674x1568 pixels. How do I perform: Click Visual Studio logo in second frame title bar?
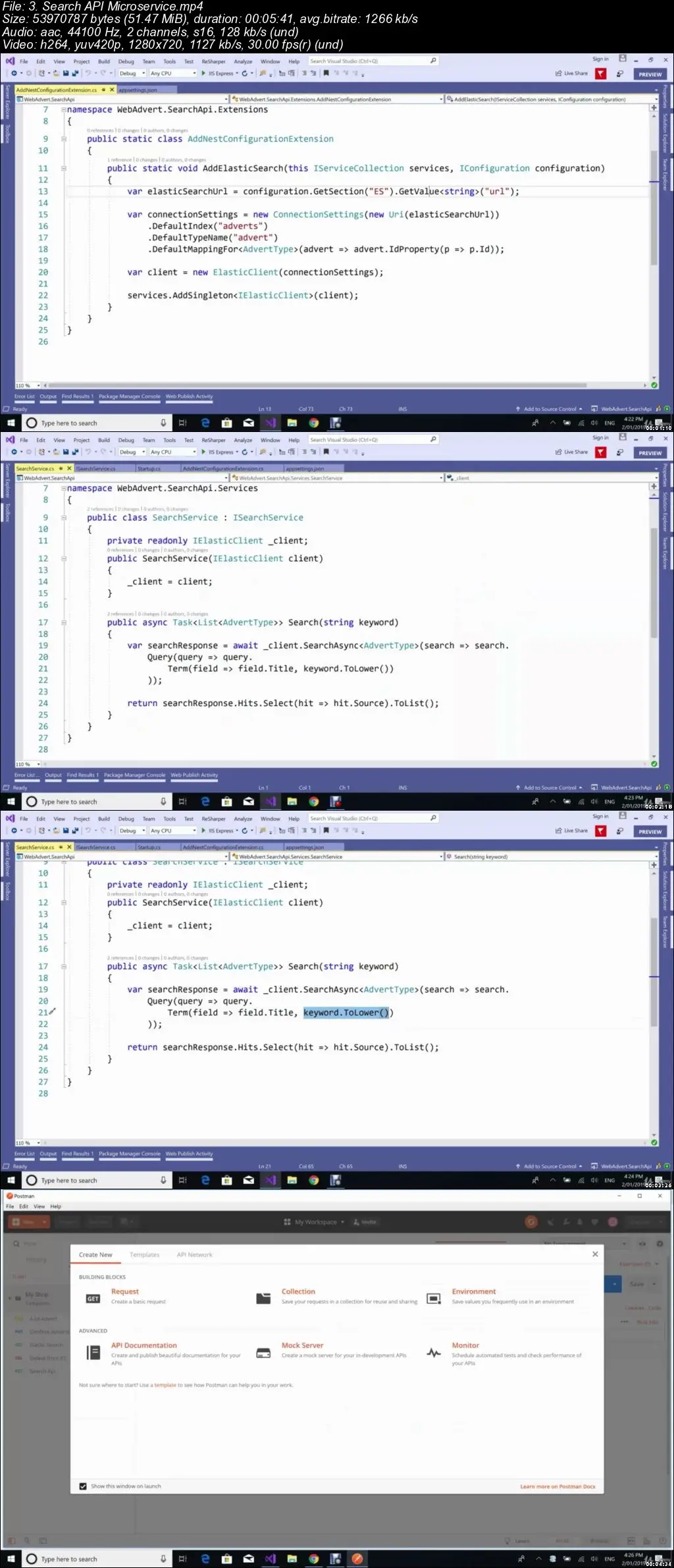(10, 439)
